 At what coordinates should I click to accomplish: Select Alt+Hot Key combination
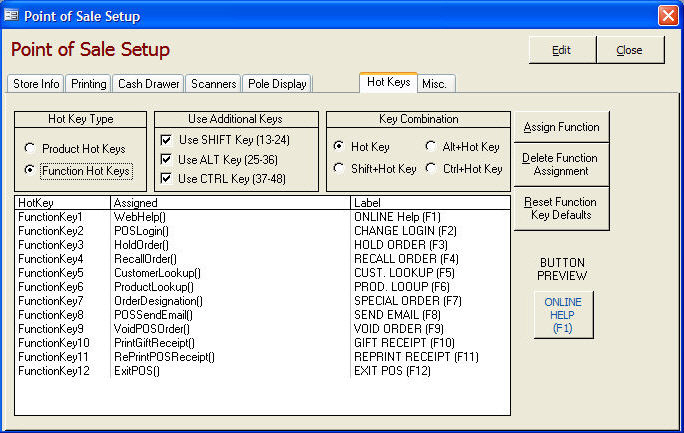tap(431, 147)
